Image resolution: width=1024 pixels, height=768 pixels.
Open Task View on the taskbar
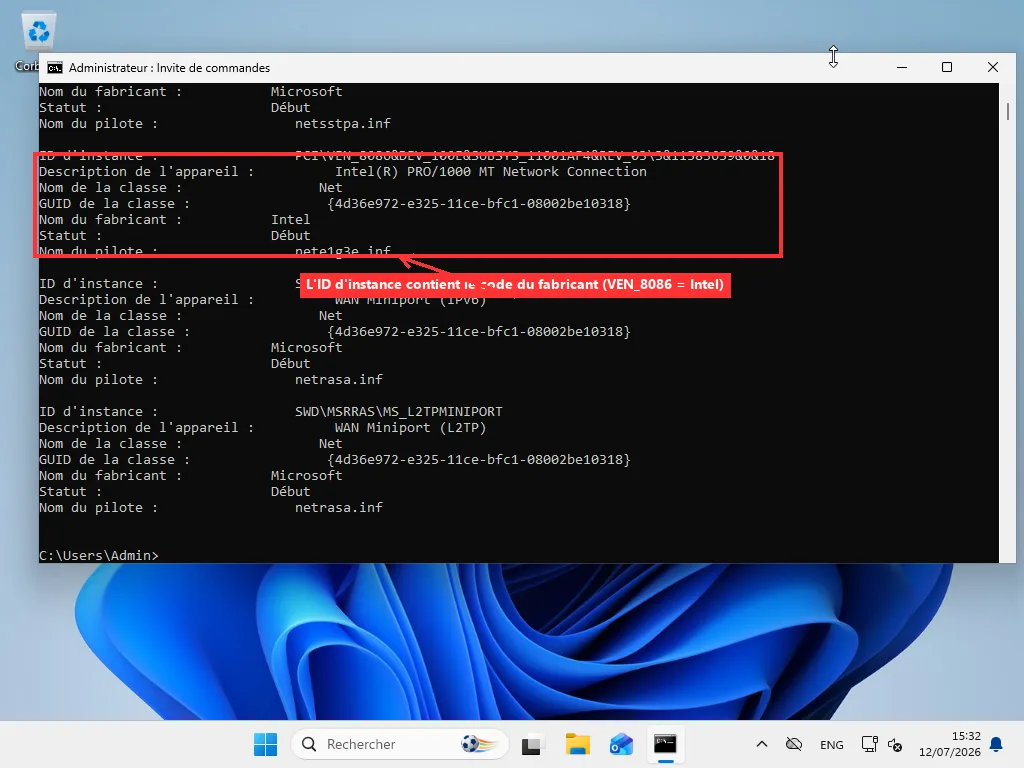click(x=533, y=744)
